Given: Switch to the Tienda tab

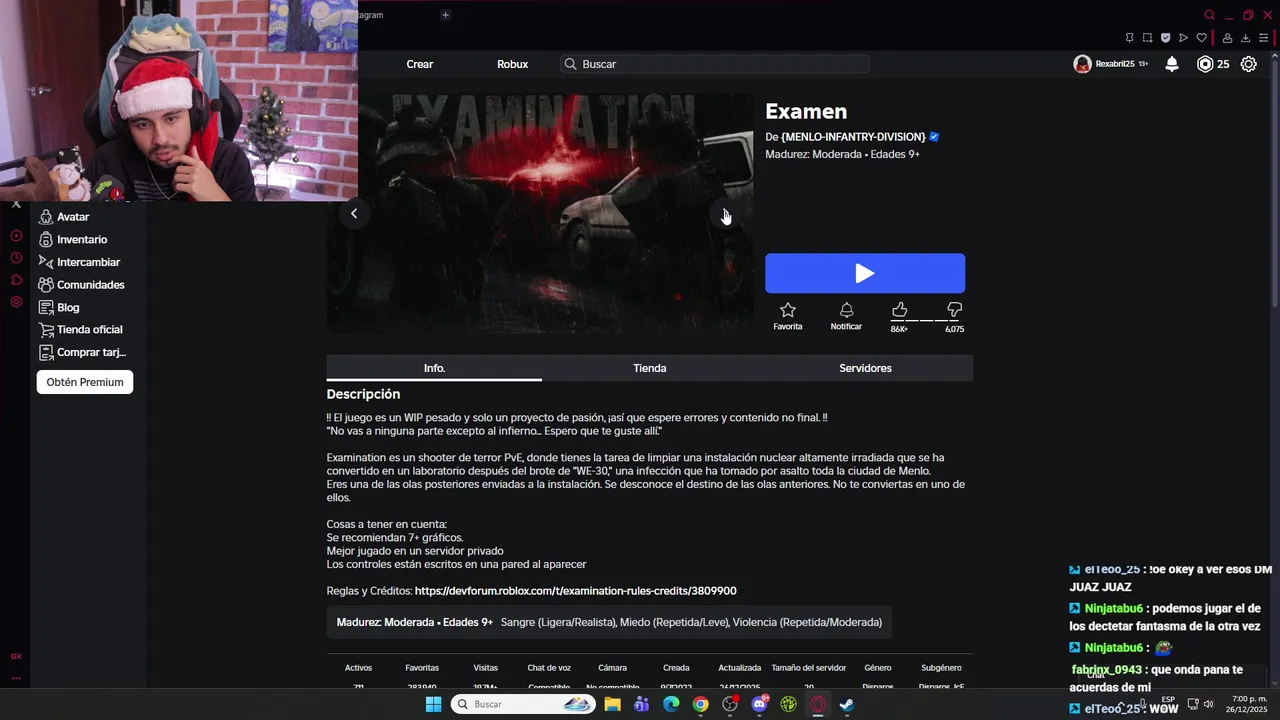Looking at the screenshot, I should 650,368.
